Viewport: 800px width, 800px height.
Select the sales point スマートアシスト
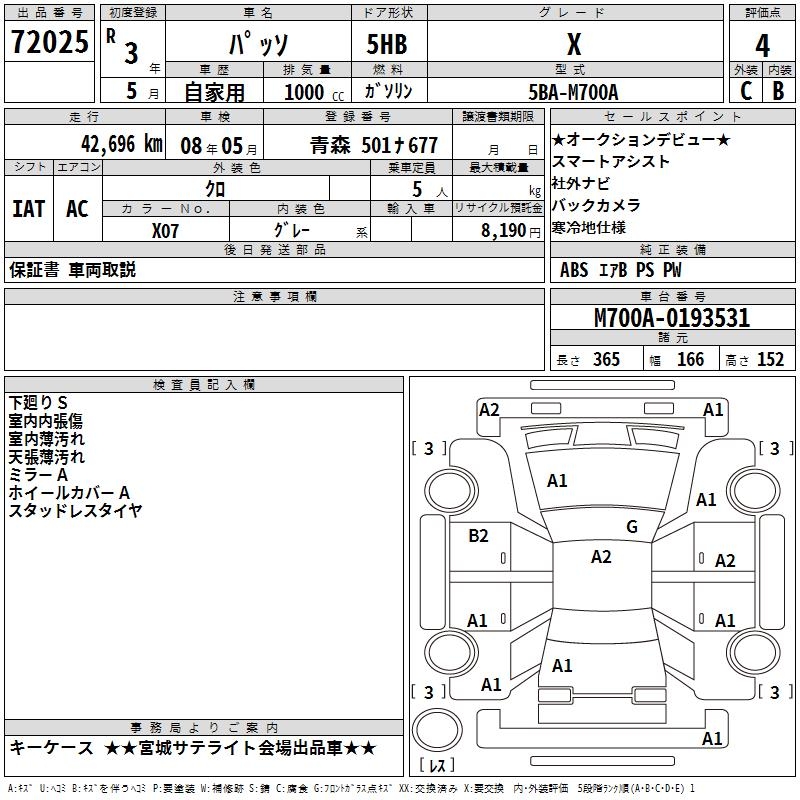(611, 161)
